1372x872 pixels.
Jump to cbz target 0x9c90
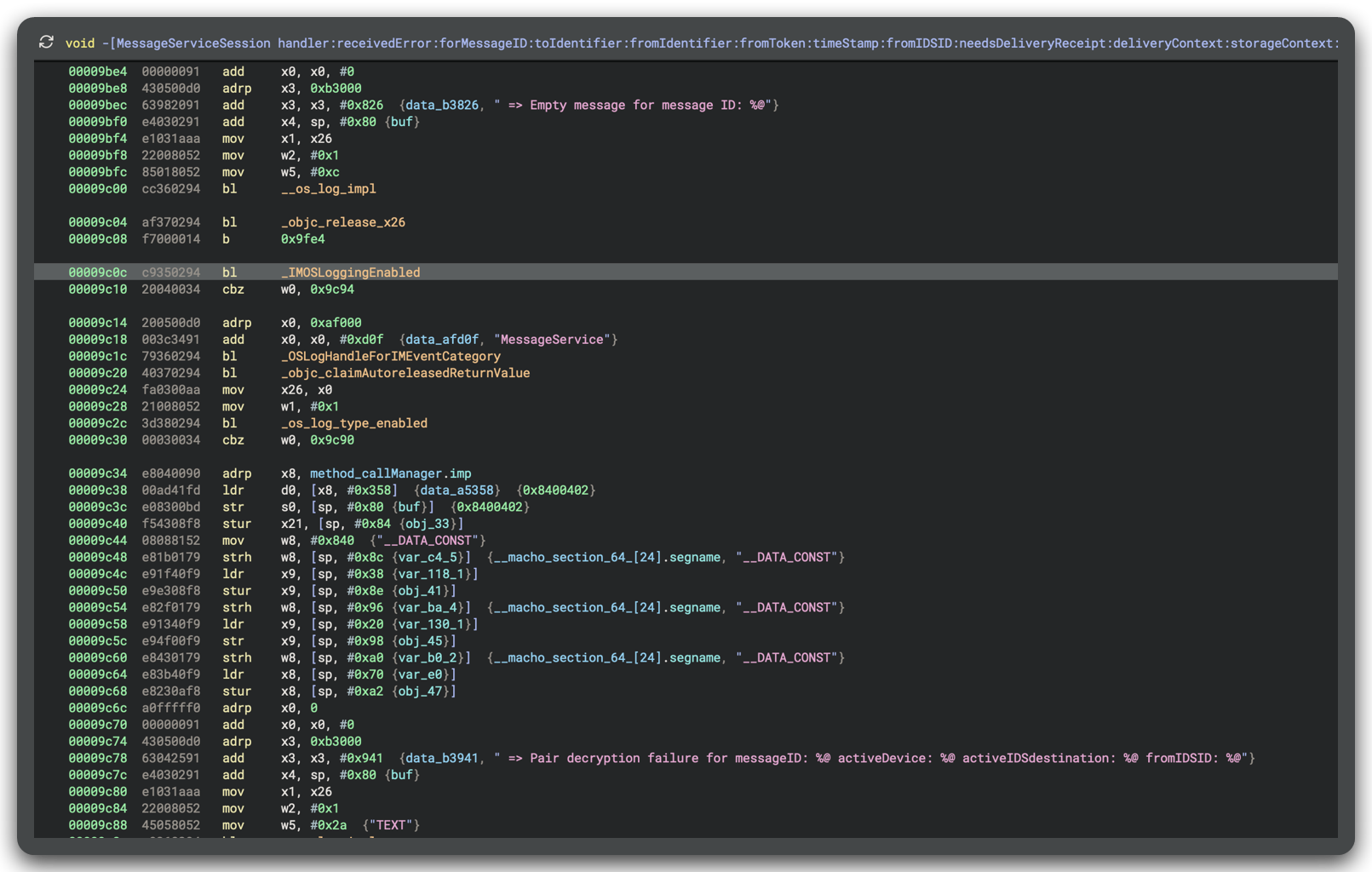click(332, 440)
